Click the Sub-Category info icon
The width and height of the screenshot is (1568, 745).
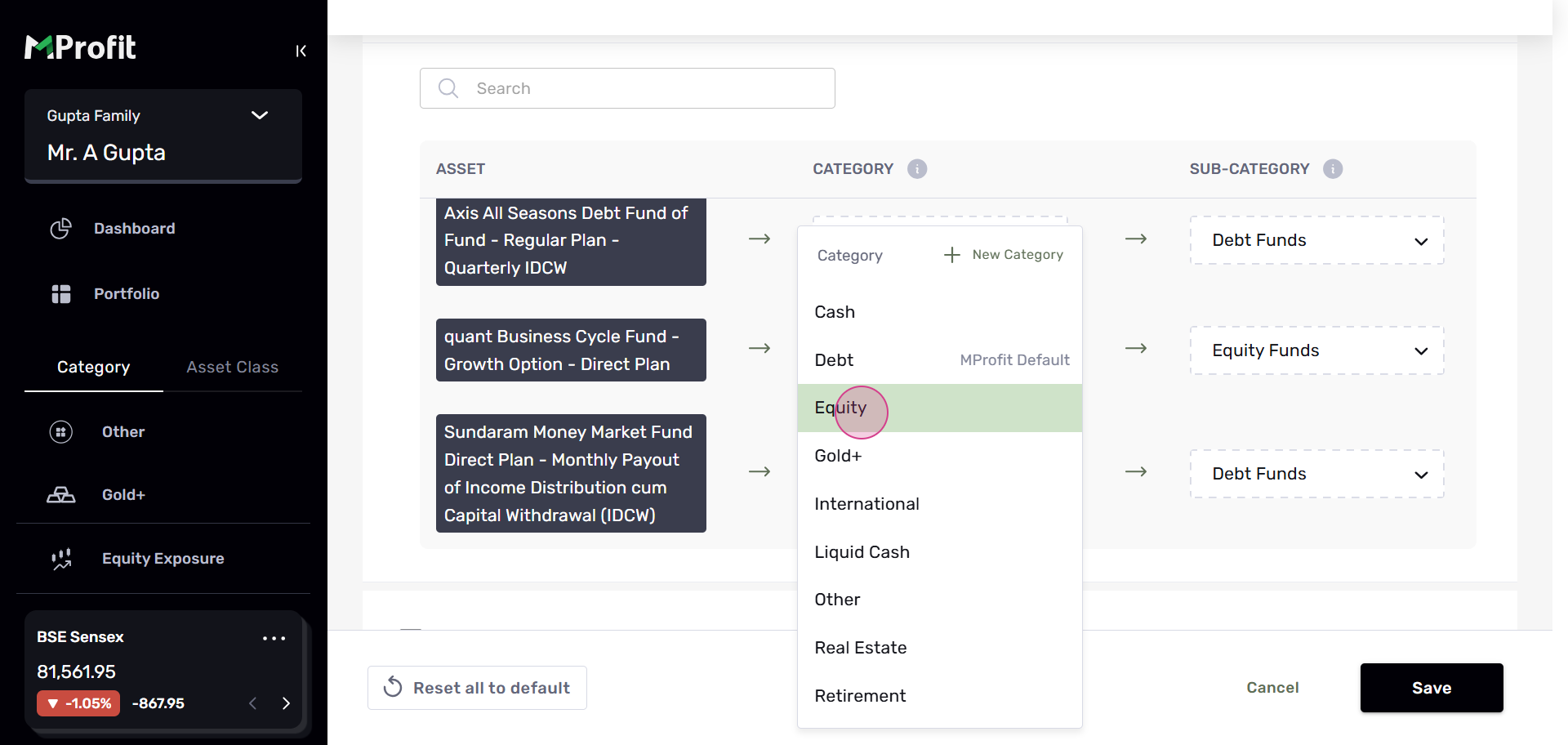[x=1333, y=169]
